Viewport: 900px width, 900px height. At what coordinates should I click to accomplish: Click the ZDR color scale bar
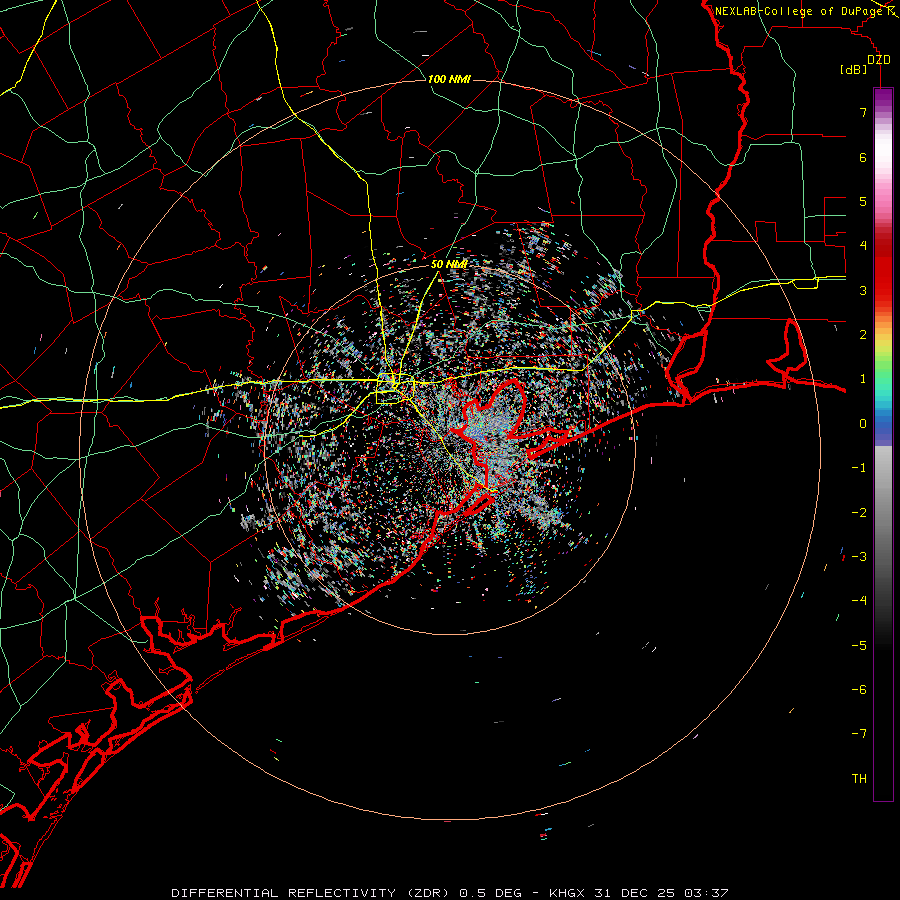(x=883, y=444)
